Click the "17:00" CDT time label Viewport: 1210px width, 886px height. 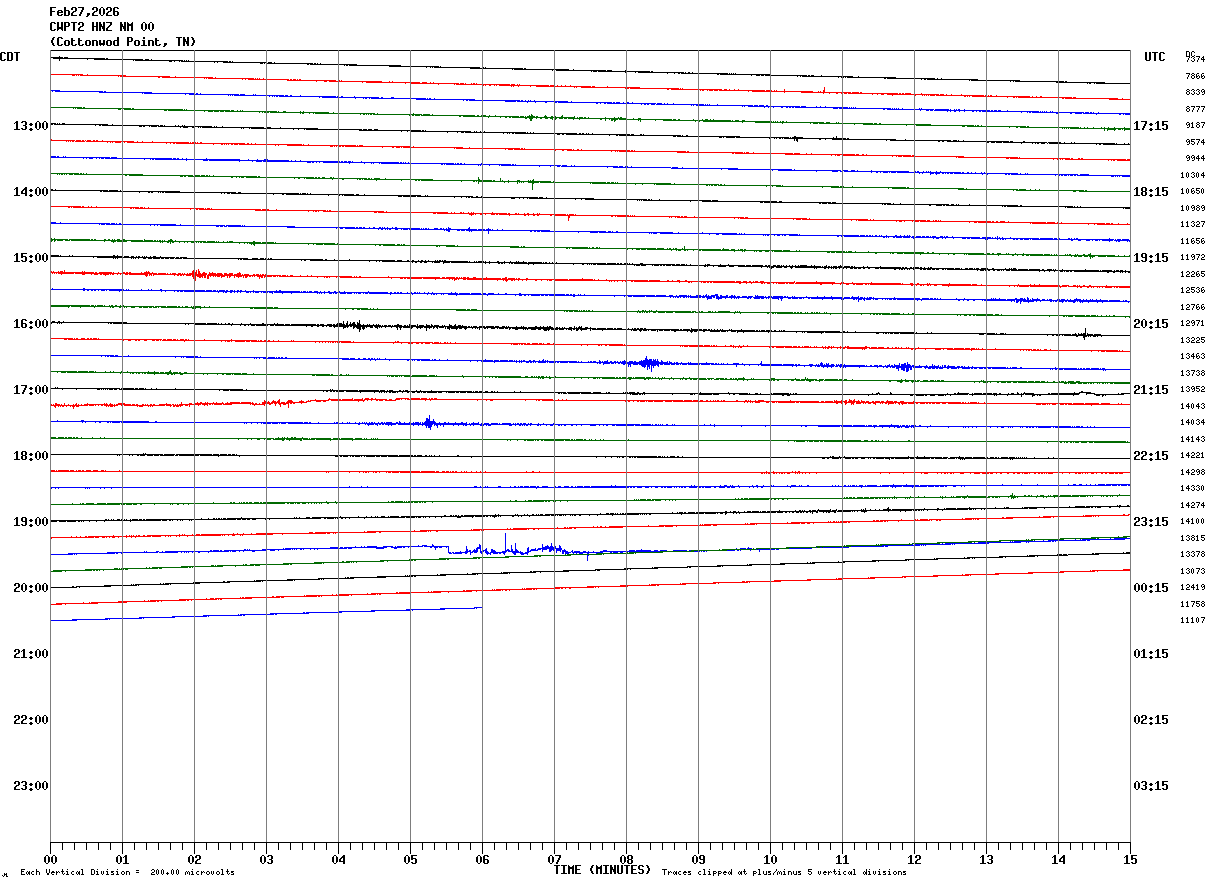click(30, 389)
